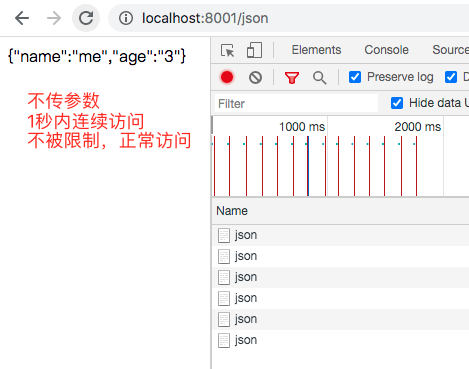Open the site info icon in address bar
The height and width of the screenshot is (369, 469).
pos(126,18)
